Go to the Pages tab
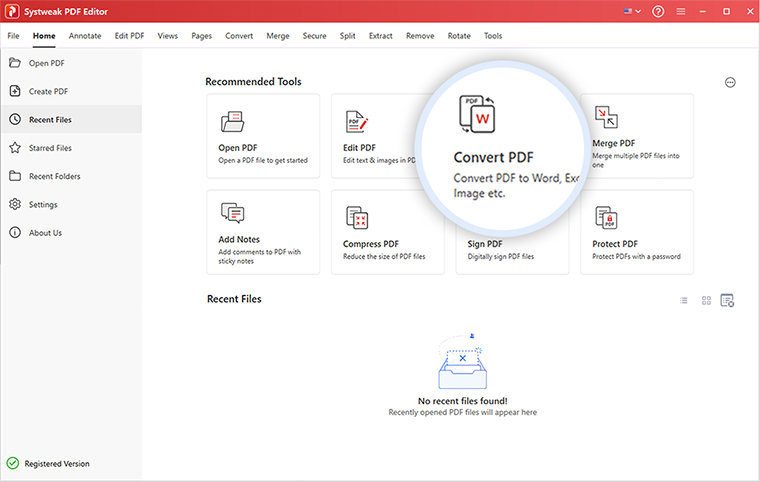760x482 pixels. pyautogui.click(x=202, y=36)
